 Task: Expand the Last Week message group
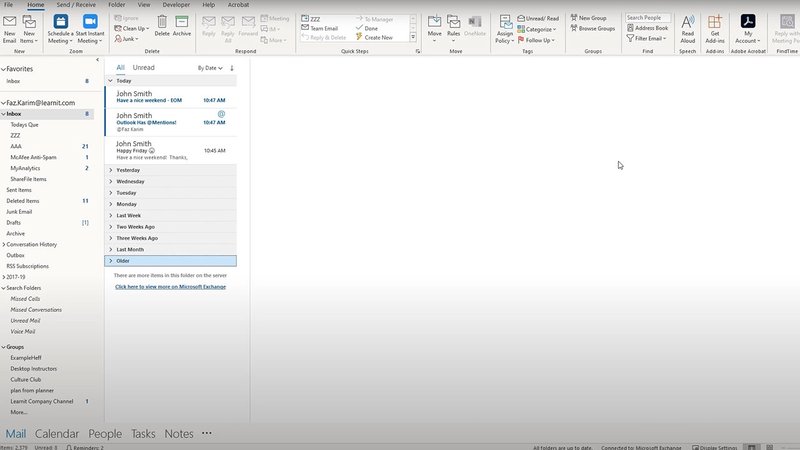coord(110,215)
